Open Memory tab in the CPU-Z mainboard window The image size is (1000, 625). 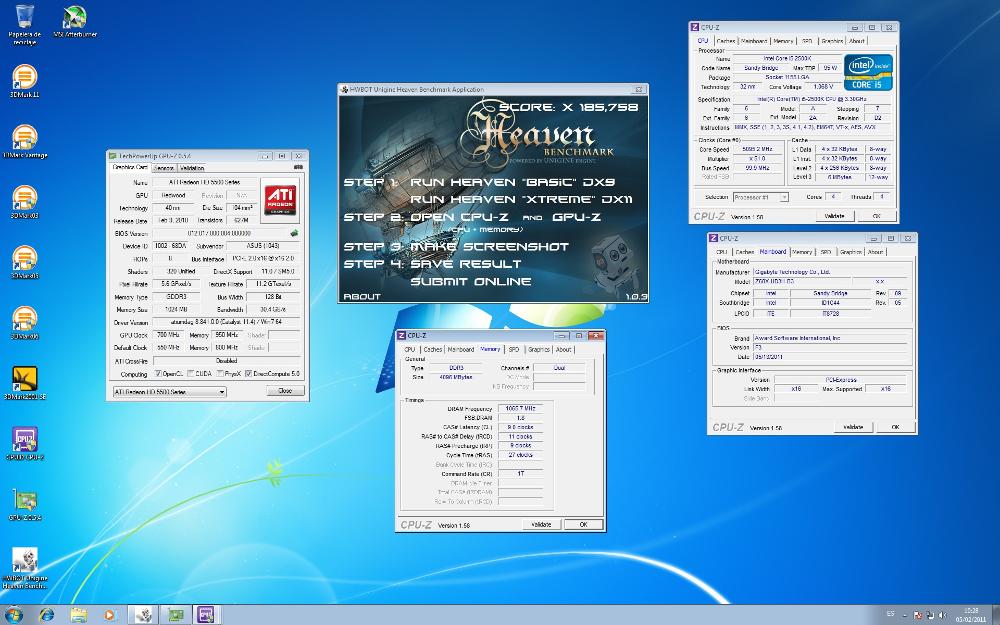pyautogui.click(x=802, y=252)
